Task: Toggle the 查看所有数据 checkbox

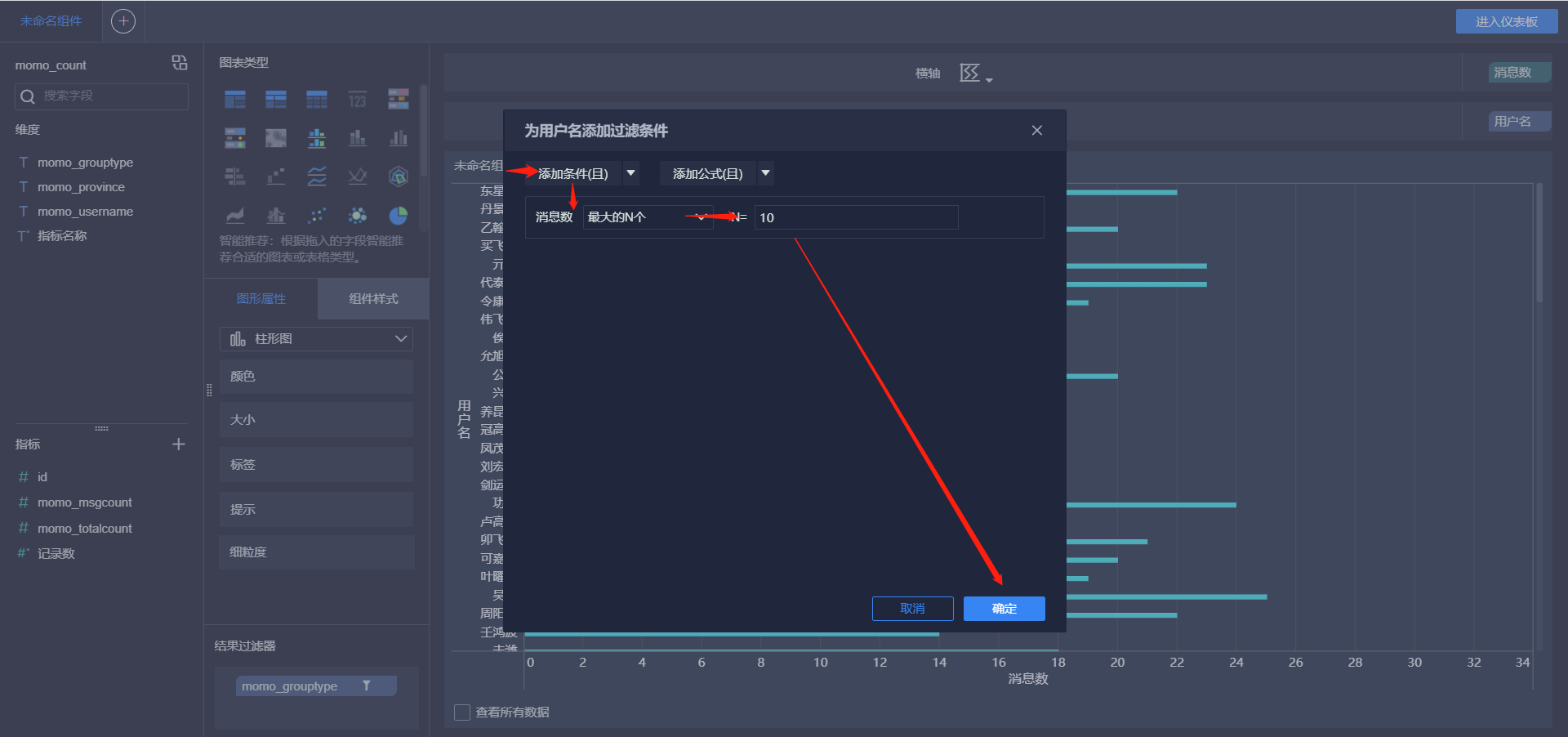Action: (x=462, y=712)
